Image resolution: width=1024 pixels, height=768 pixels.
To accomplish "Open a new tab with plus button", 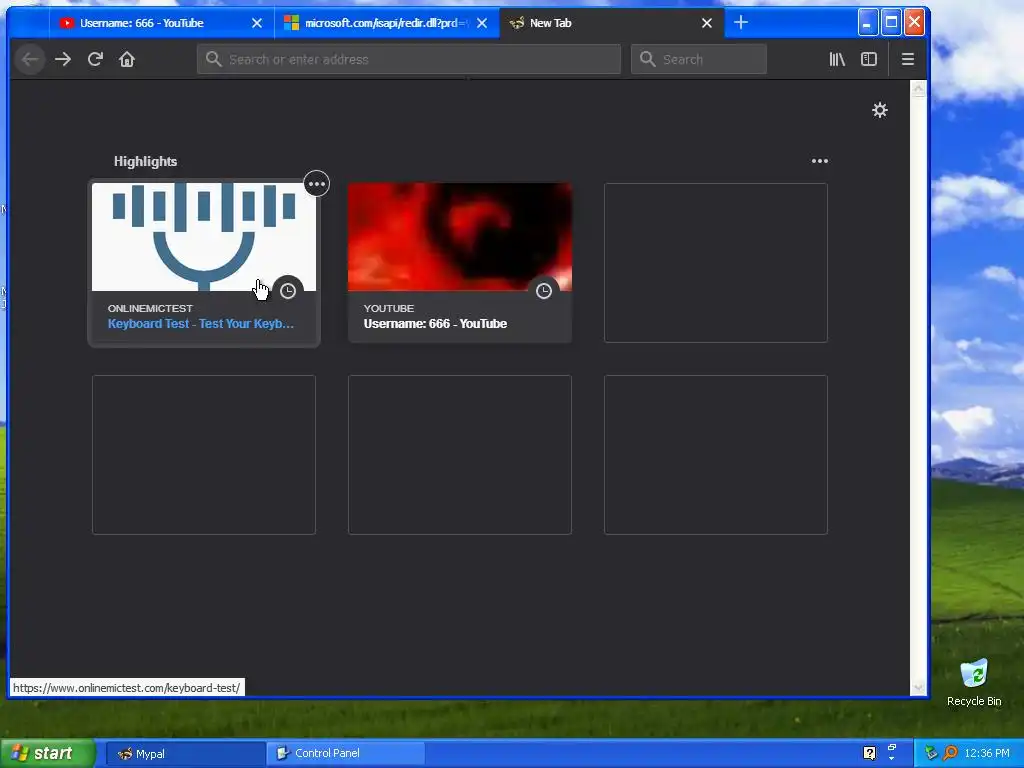I will (741, 23).
